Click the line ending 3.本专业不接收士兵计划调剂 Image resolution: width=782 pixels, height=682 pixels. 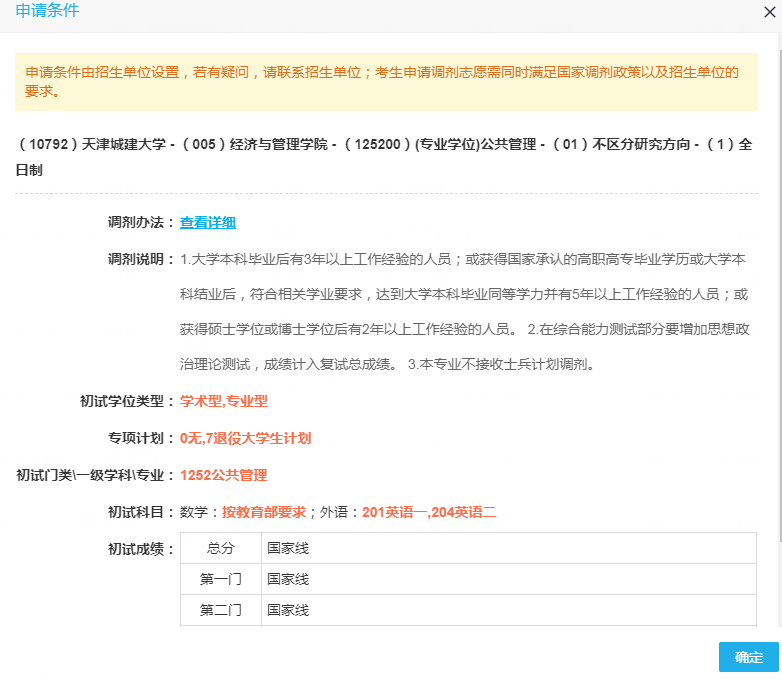pos(388,364)
